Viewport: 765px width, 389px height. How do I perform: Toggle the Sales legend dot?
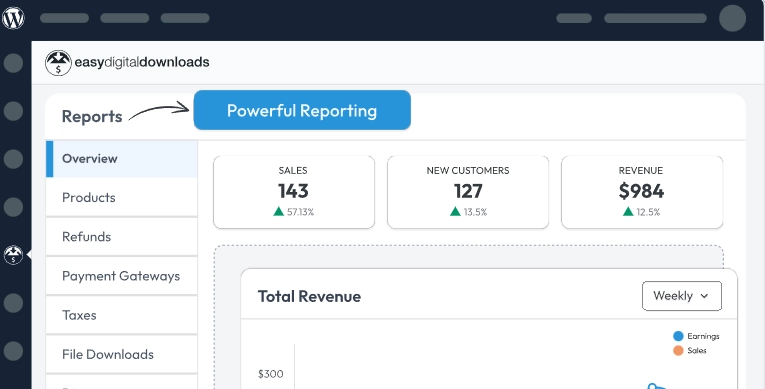pos(678,350)
